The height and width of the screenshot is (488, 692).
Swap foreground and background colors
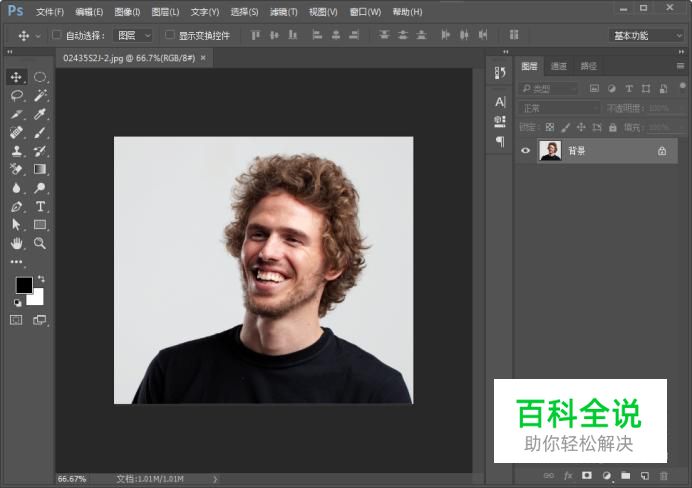click(x=41, y=279)
